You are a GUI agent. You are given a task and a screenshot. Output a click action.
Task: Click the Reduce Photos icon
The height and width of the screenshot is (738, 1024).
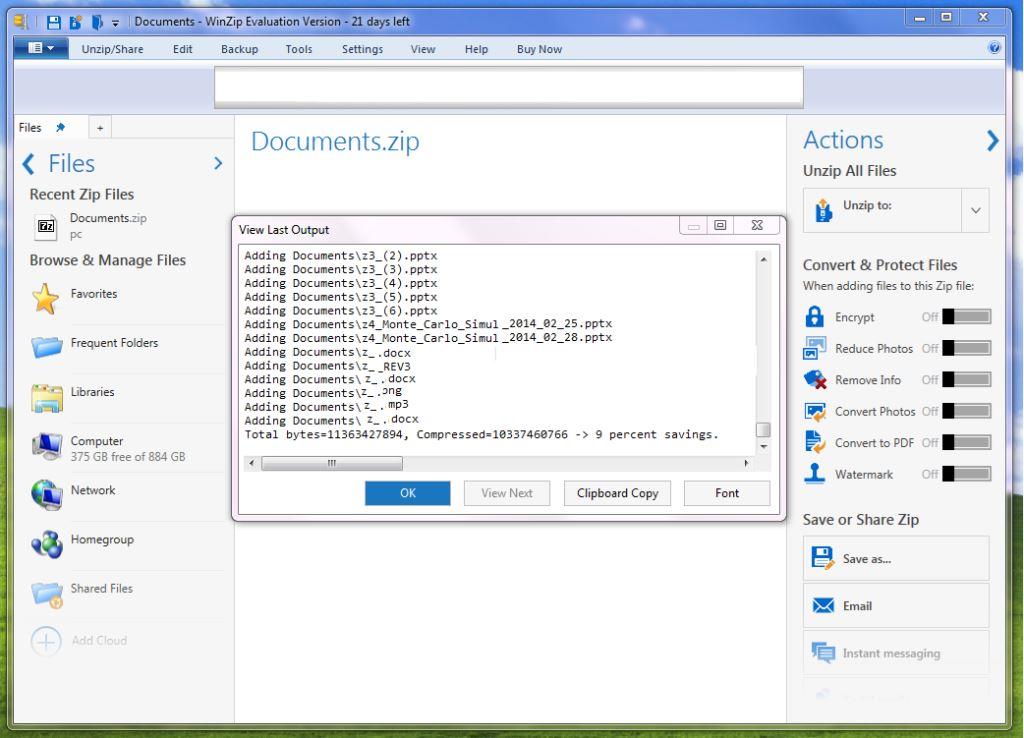(815, 348)
